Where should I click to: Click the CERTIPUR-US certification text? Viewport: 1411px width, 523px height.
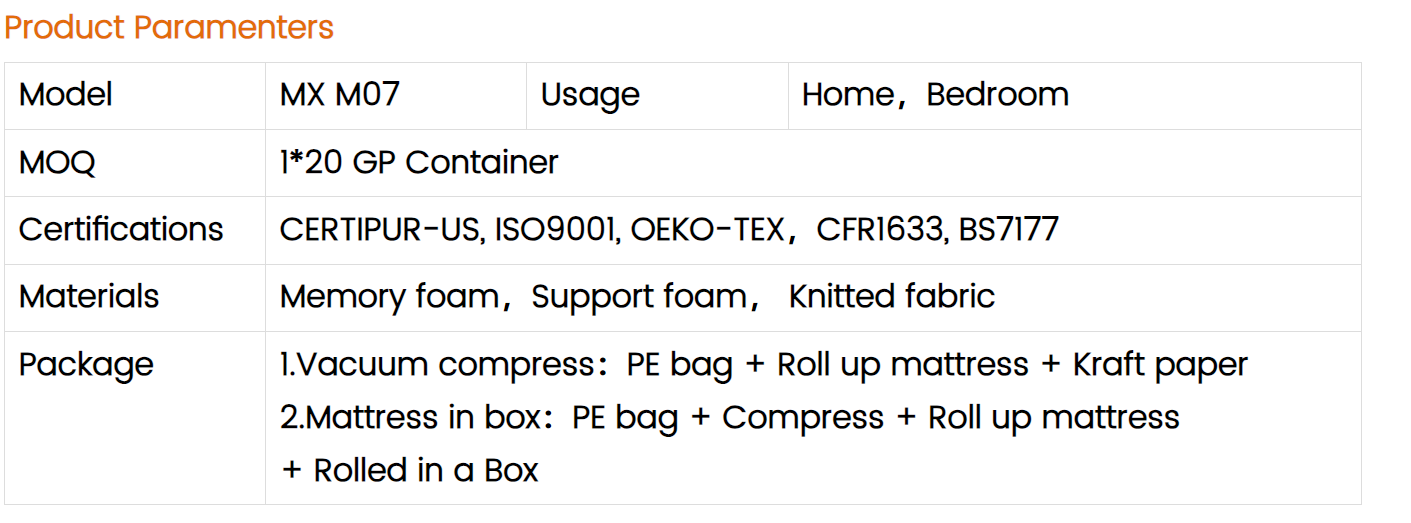[382, 230]
